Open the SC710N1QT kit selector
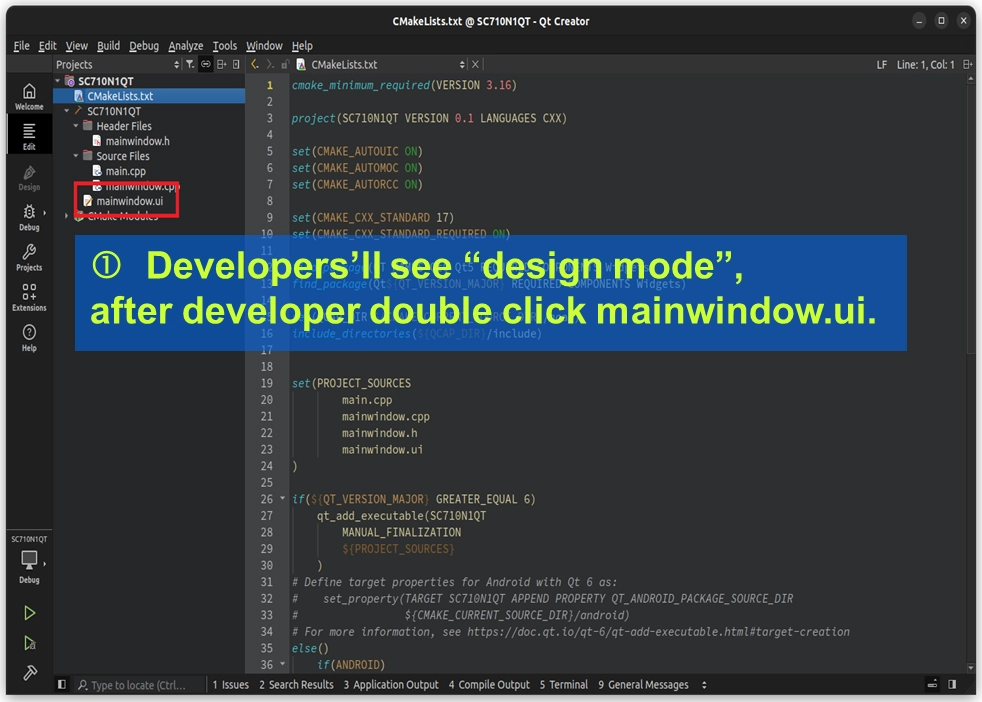 (29, 560)
